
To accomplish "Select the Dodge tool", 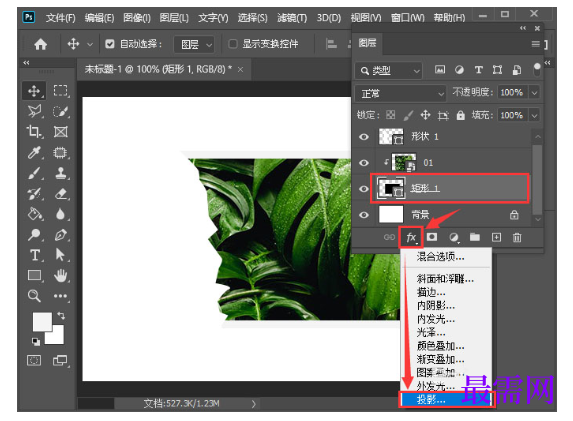I will tap(34, 234).
